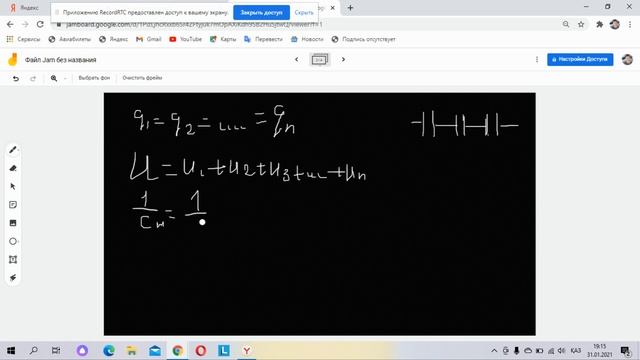Switch to Chrome on the taskbar
Viewport: 640px width, 360px height.
178,351
